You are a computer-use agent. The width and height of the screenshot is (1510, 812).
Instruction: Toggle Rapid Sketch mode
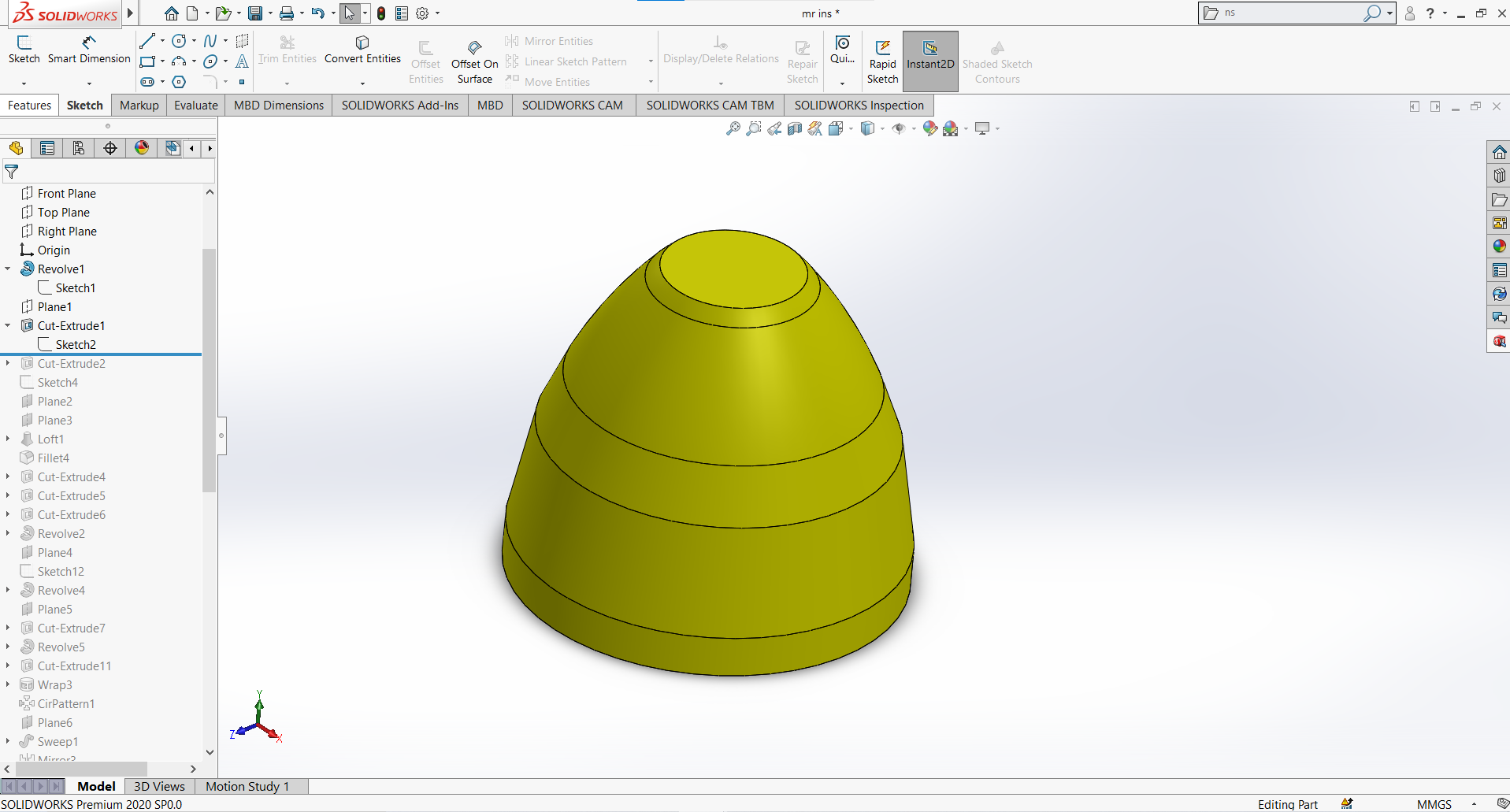point(882,61)
